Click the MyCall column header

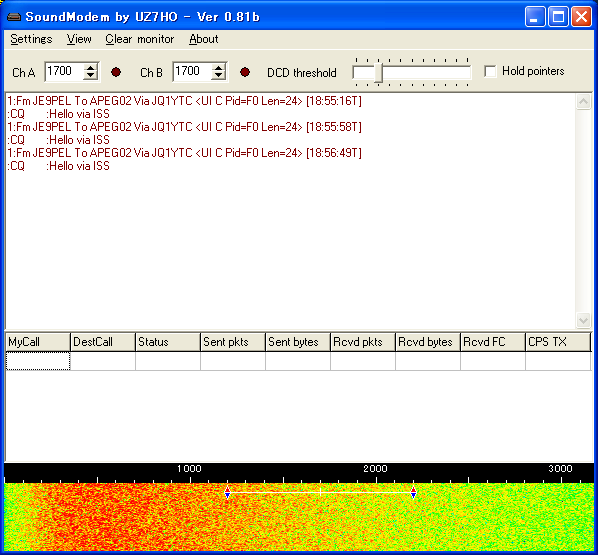pos(38,342)
